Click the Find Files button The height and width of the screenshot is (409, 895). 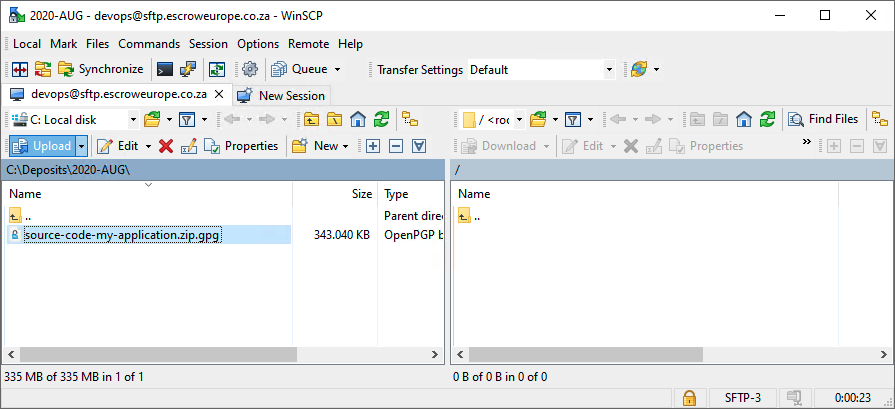click(x=823, y=119)
